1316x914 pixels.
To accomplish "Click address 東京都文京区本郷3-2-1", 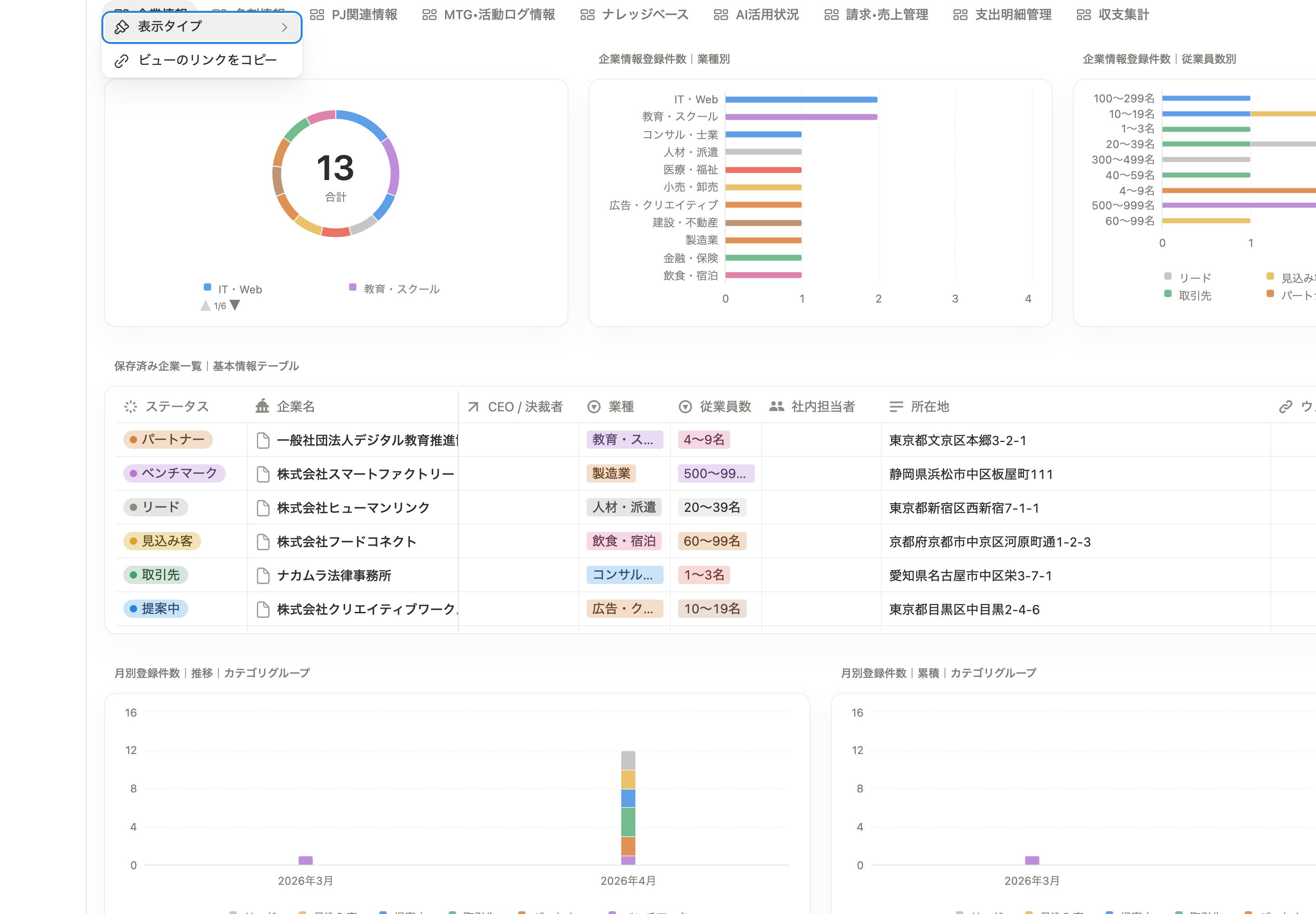I will pyautogui.click(x=957, y=441).
